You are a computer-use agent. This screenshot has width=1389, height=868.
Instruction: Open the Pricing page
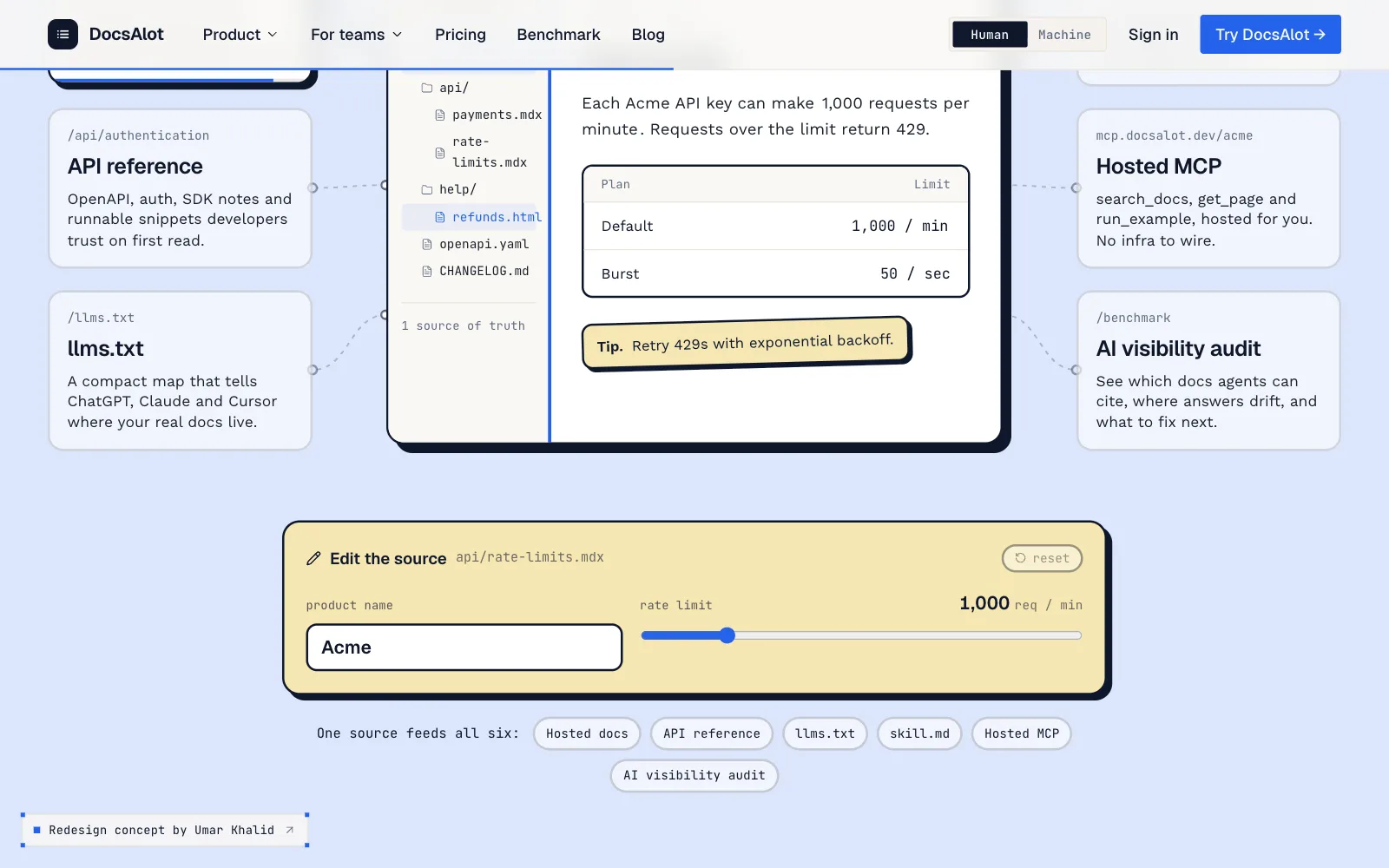click(460, 35)
